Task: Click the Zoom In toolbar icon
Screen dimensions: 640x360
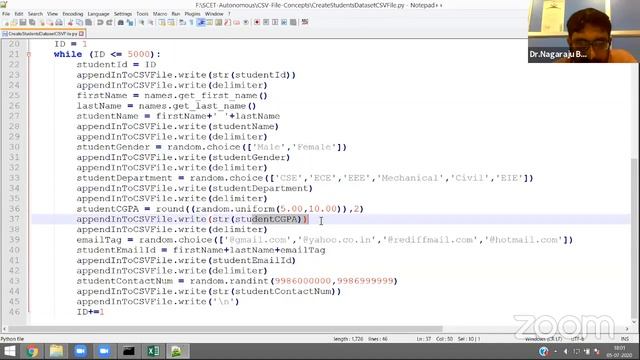Action: pos(142,22)
